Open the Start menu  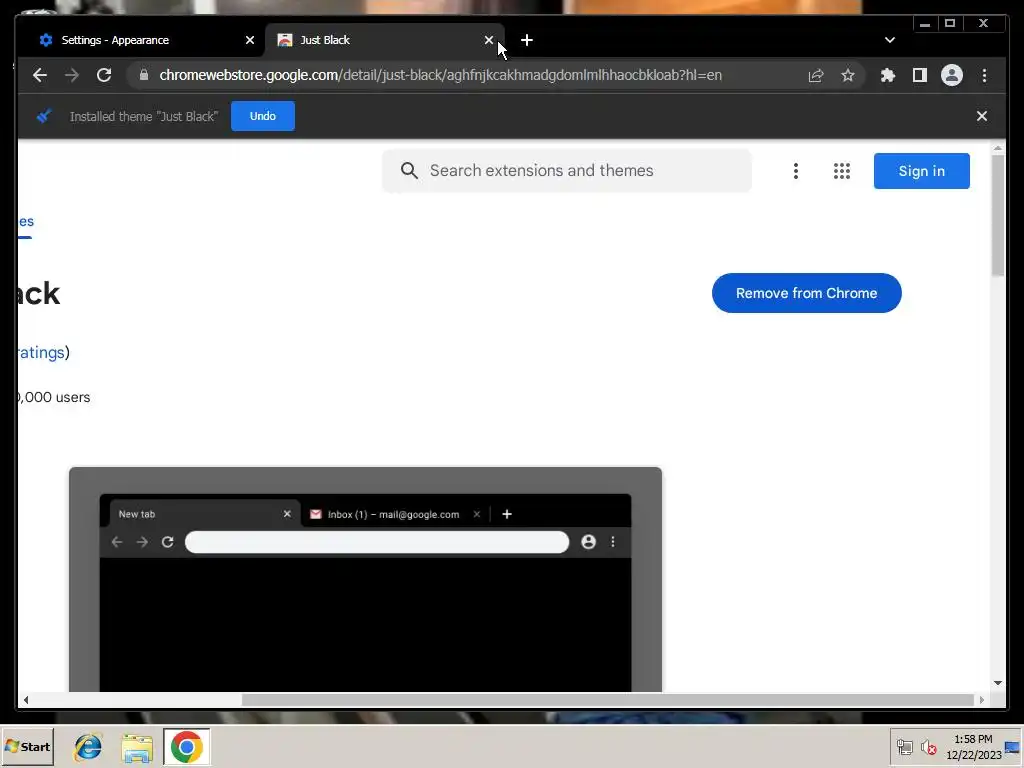[27, 746]
